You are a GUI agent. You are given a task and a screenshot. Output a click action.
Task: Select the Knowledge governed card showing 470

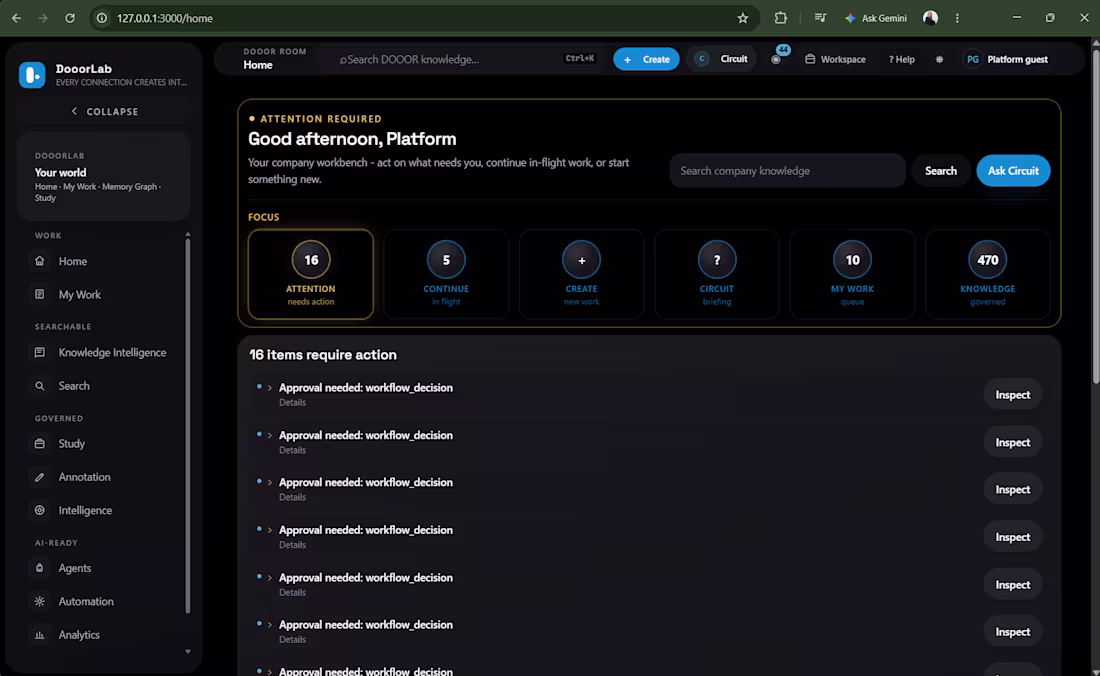(x=988, y=274)
